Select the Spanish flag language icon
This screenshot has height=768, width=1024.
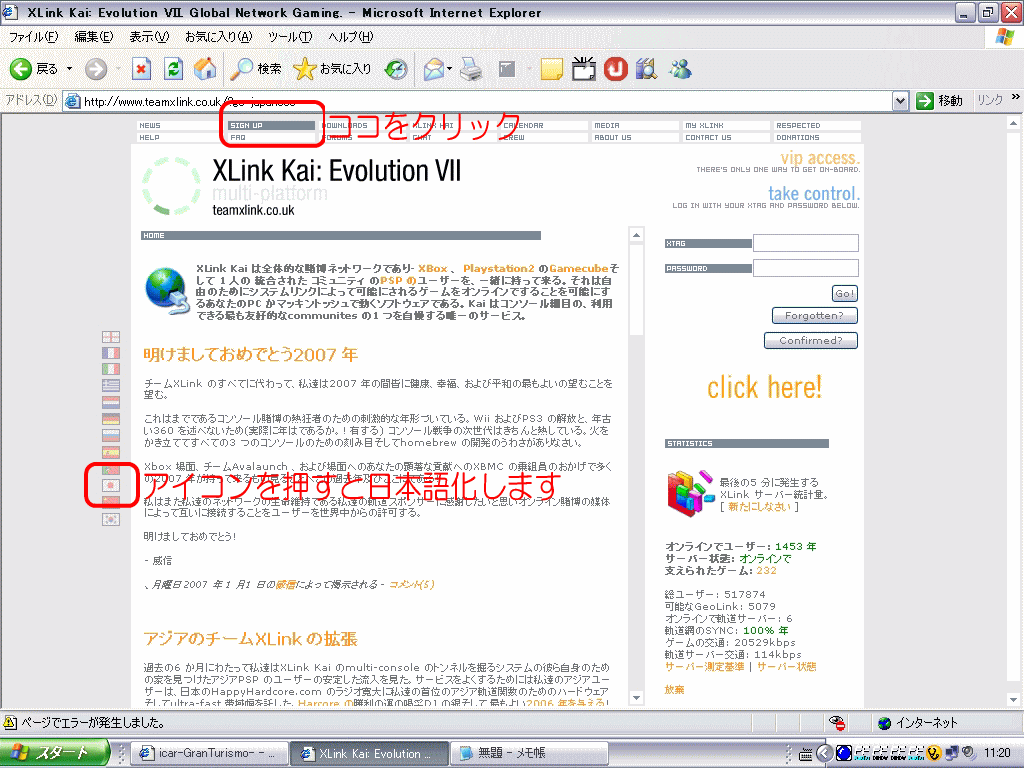[111, 452]
